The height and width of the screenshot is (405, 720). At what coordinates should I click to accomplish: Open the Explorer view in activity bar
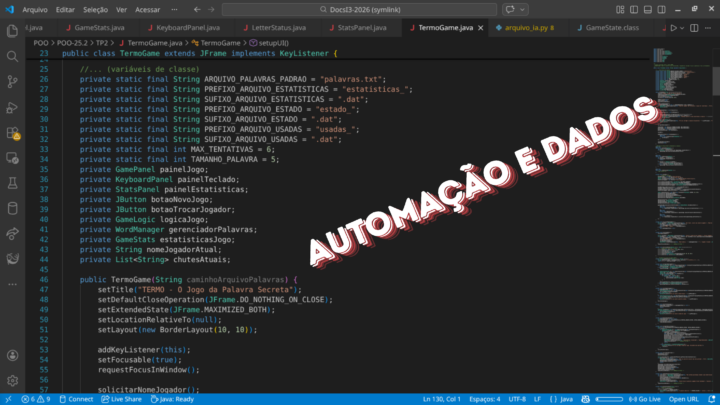click(x=12, y=30)
